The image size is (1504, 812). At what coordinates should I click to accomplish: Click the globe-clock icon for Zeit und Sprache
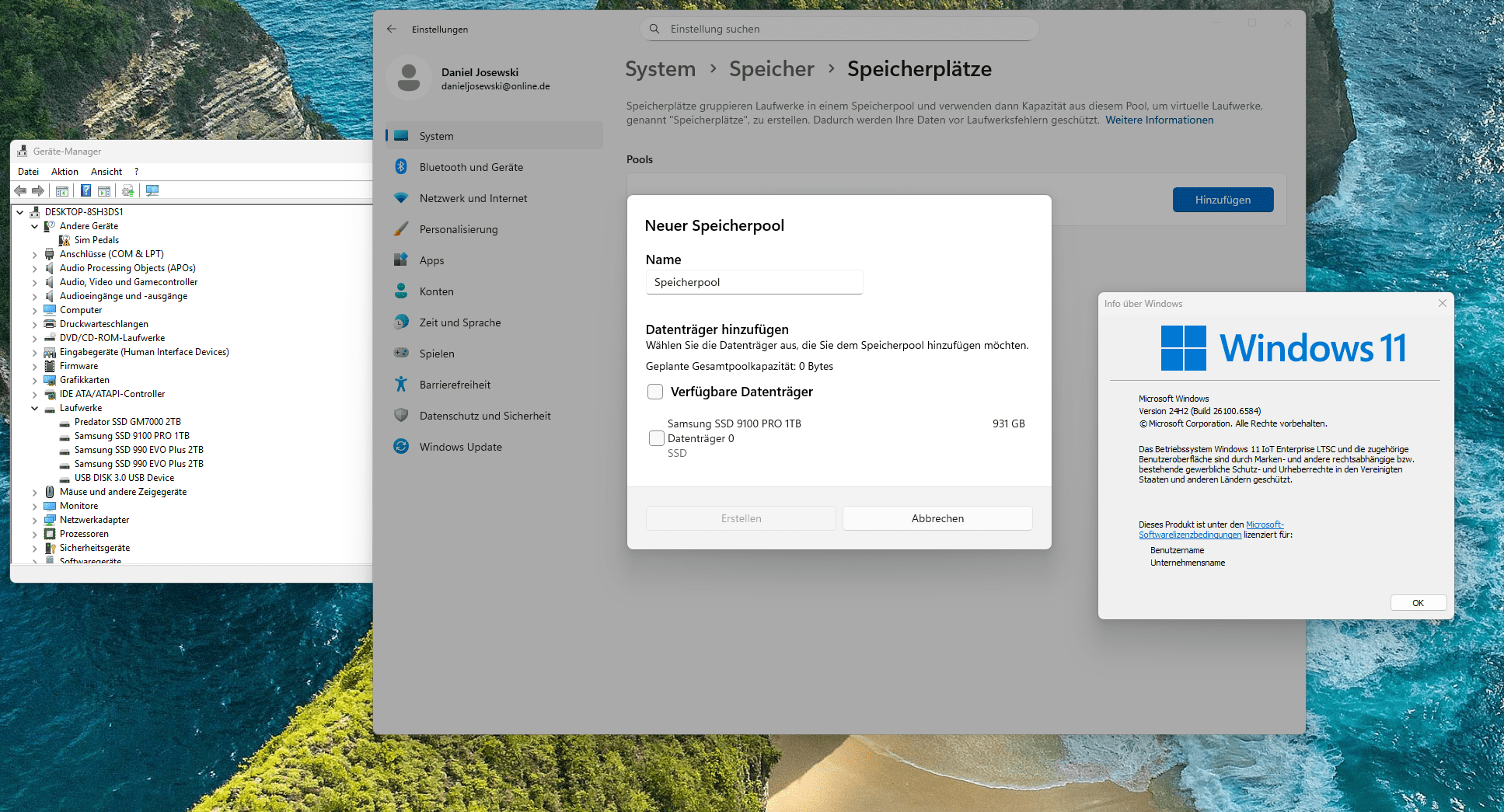coord(401,322)
